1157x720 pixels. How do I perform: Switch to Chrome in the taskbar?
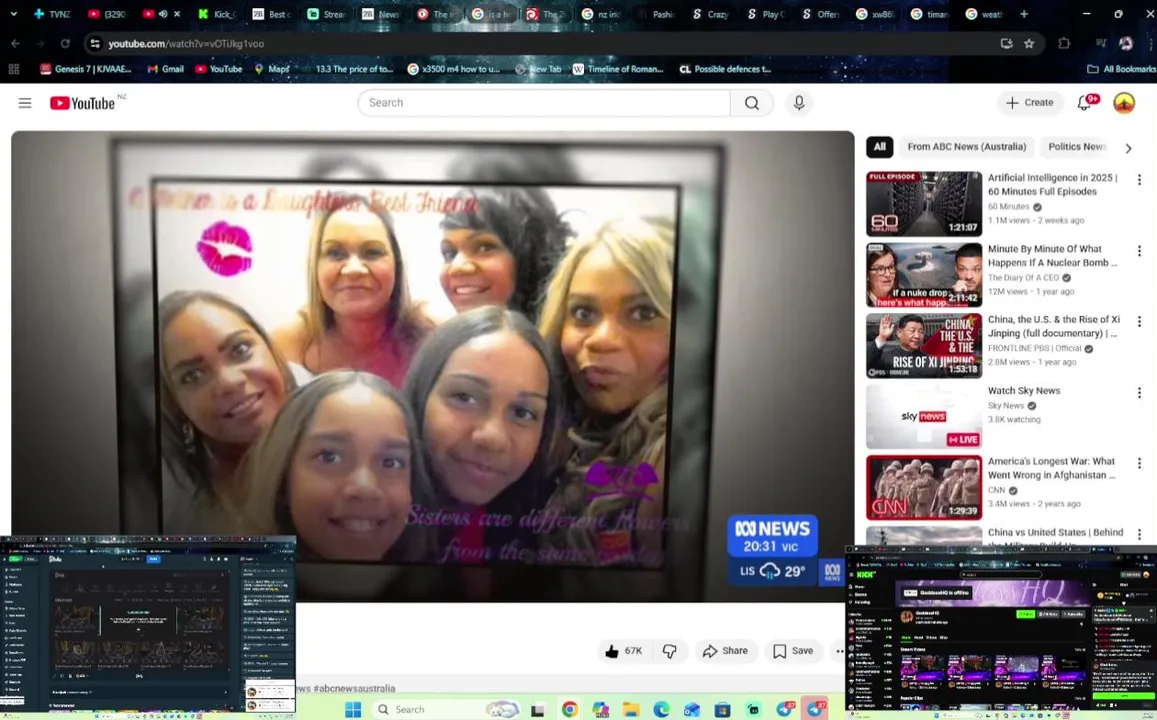569,709
